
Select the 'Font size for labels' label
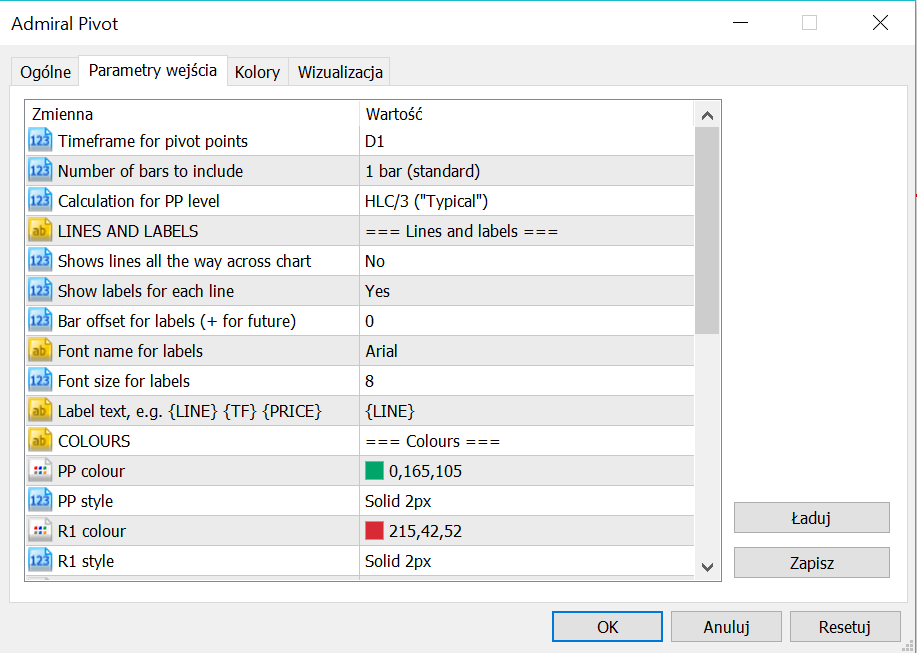tap(124, 381)
